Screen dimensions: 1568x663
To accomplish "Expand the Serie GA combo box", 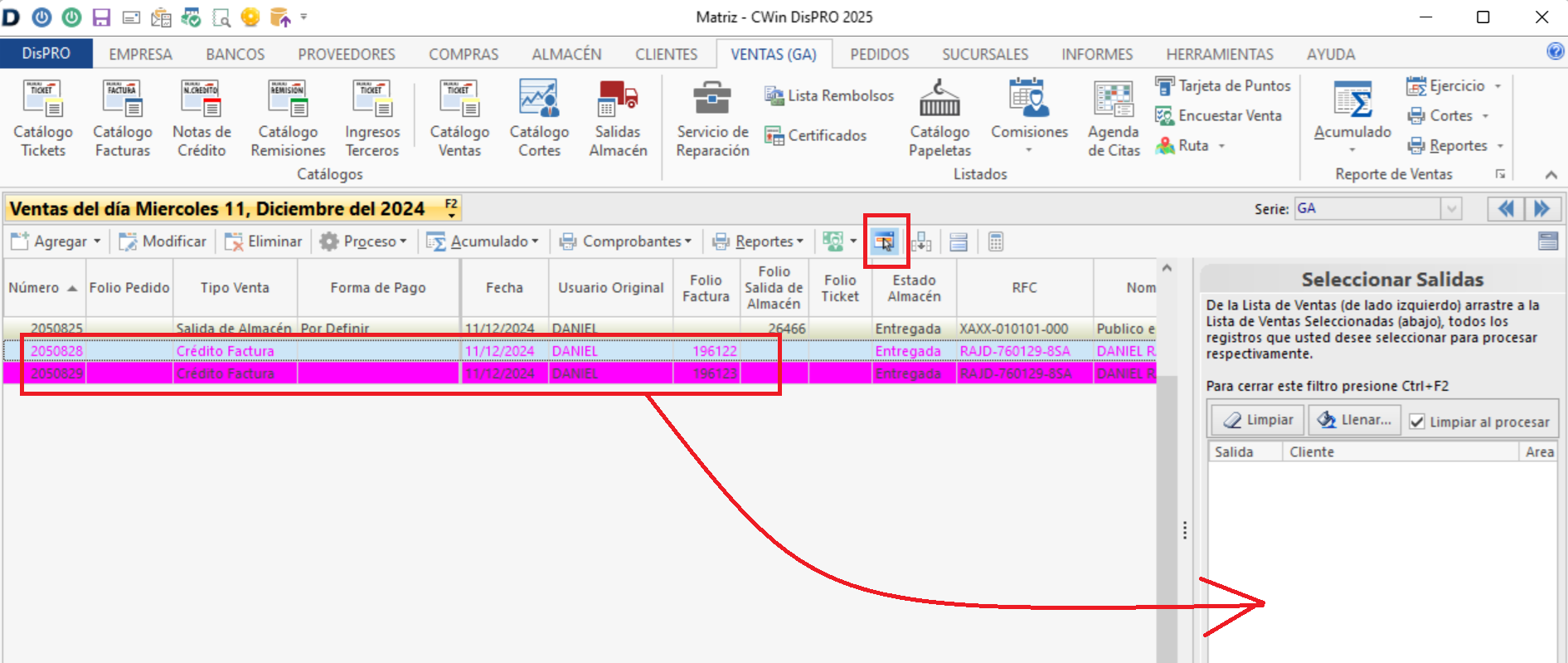I will [x=1451, y=209].
